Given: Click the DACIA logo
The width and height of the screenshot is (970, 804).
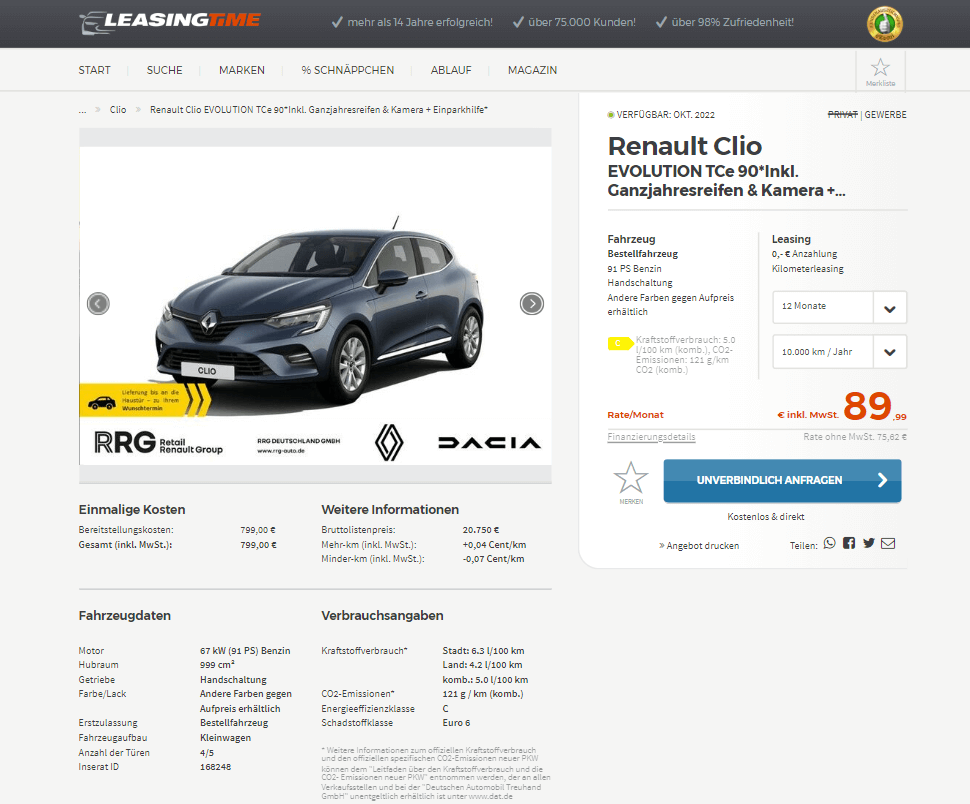Looking at the screenshot, I should tap(489, 442).
